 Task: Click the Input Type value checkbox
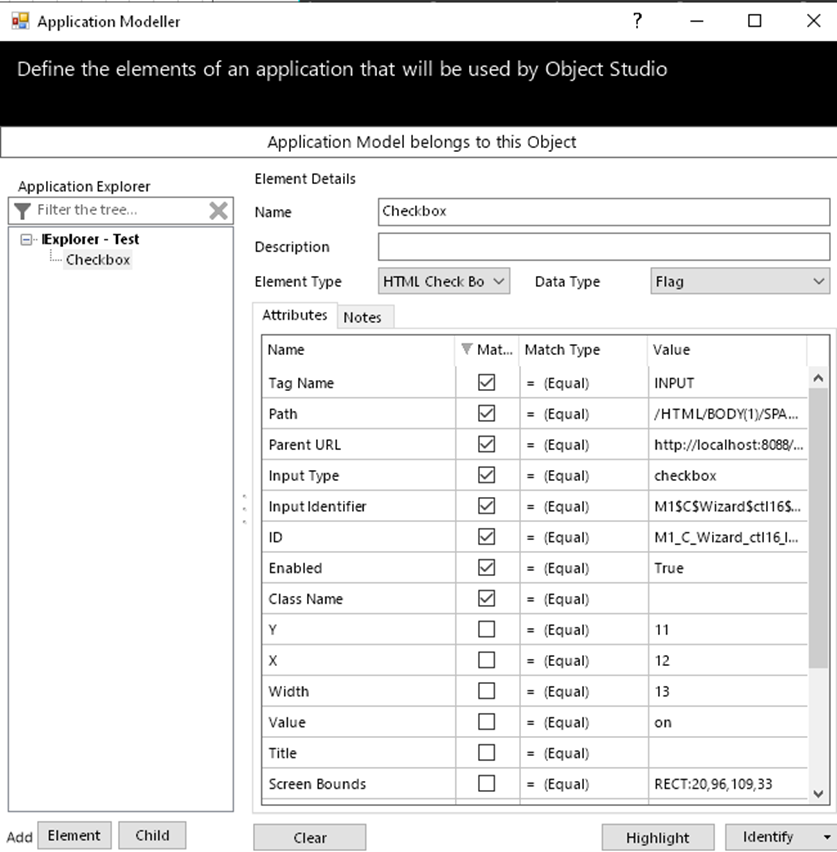click(x=685, y=476)
